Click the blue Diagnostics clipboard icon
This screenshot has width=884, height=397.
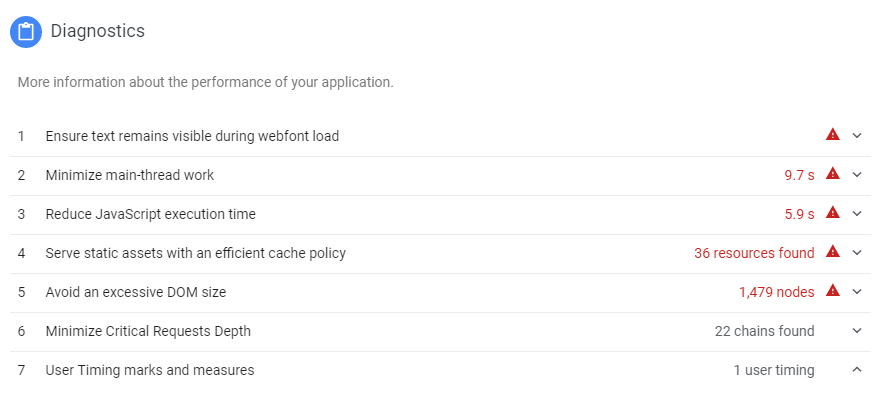[x=26, y=32]
